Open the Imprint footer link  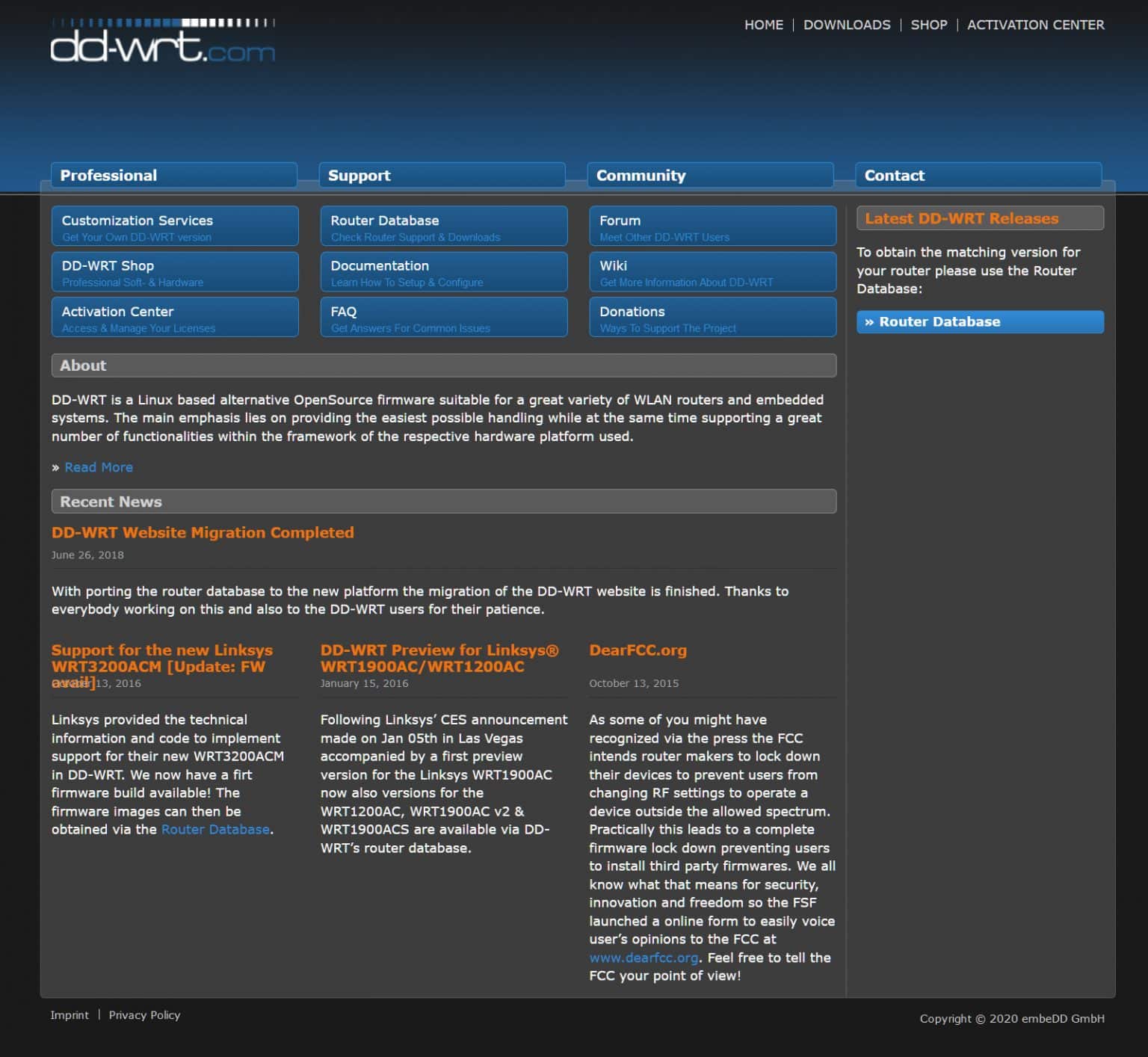click(70, 1015)
